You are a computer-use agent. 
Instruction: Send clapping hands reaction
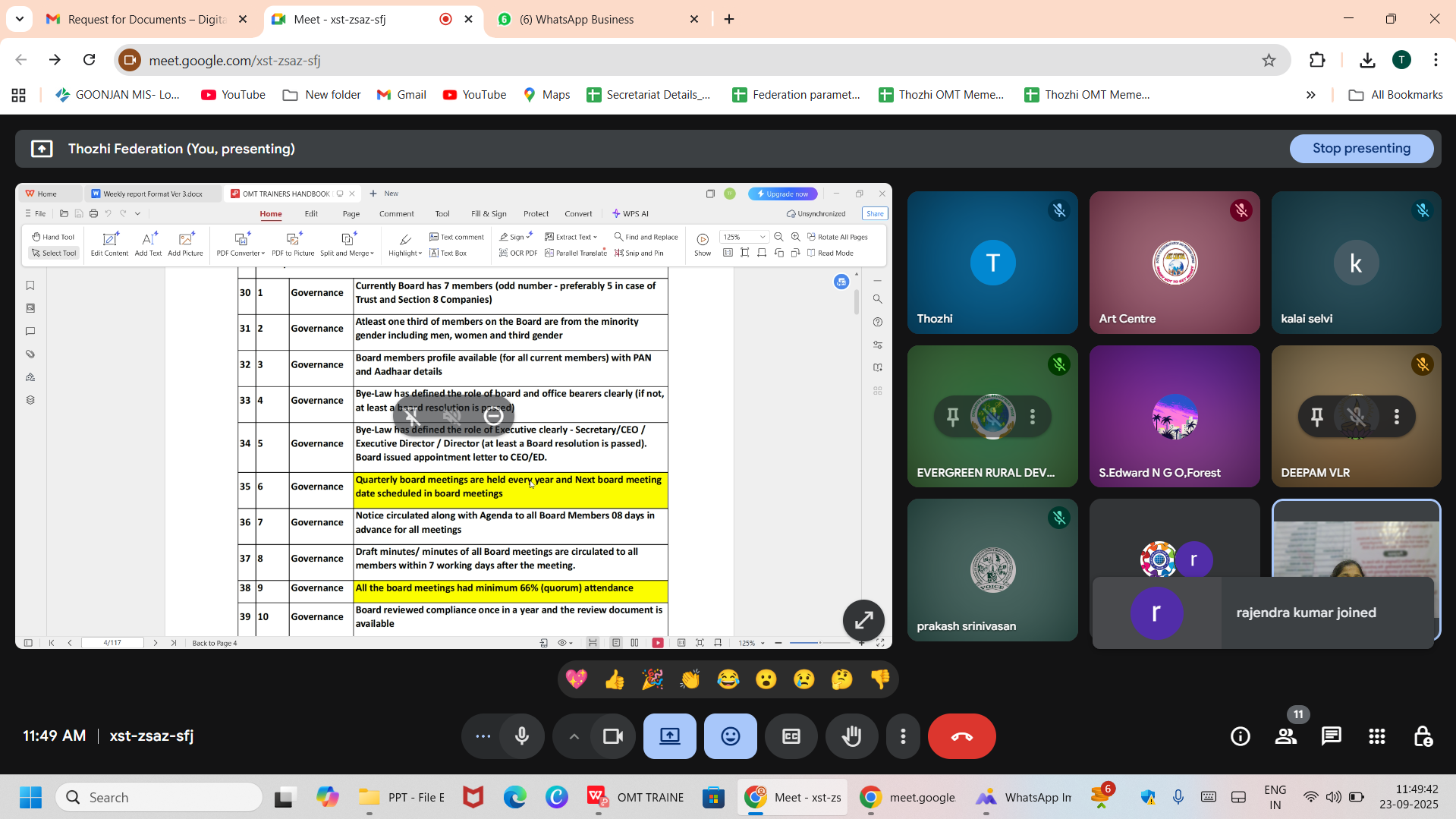(x=690, y=679)
